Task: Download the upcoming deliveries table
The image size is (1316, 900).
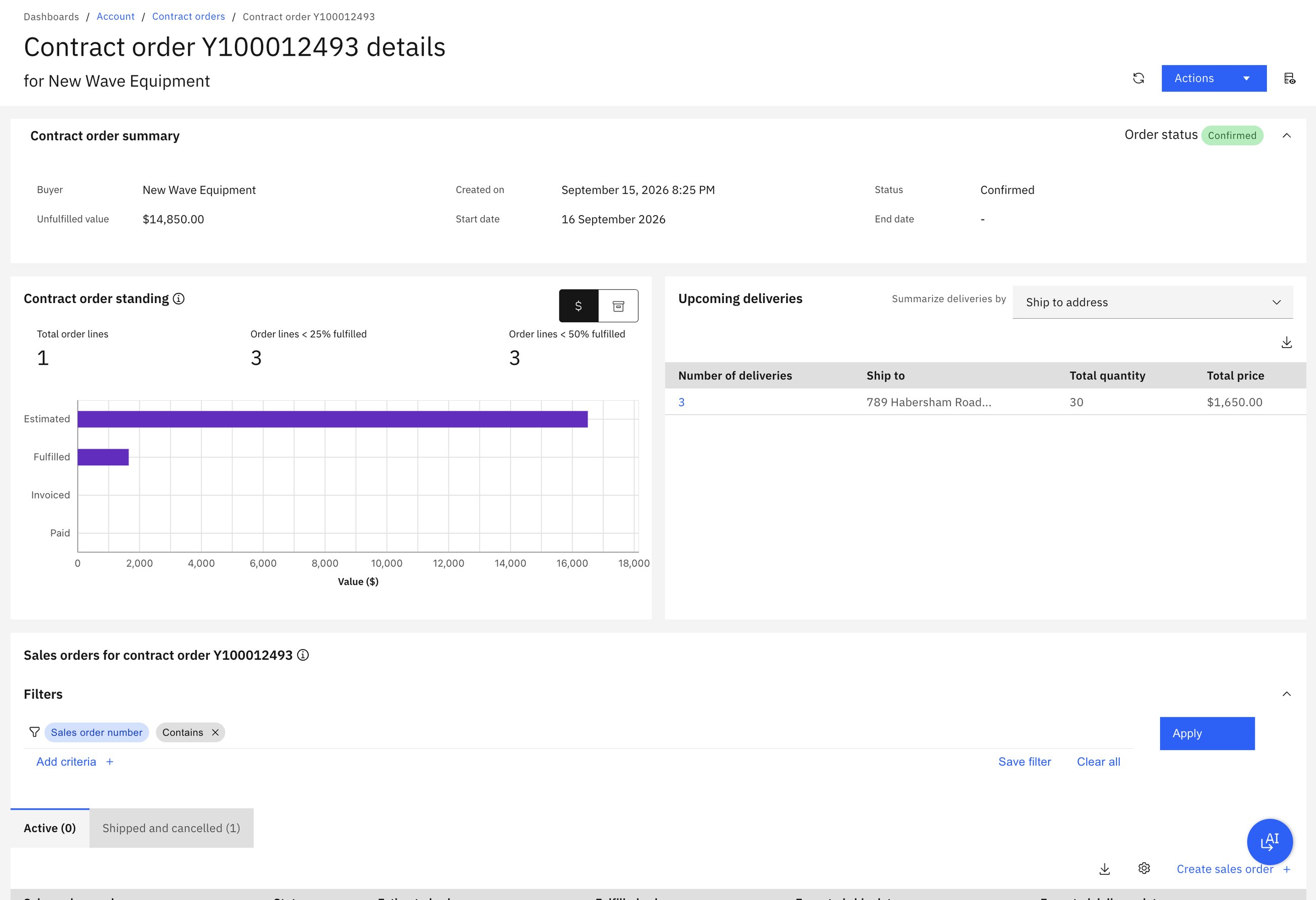Action: click(1286, 342)
